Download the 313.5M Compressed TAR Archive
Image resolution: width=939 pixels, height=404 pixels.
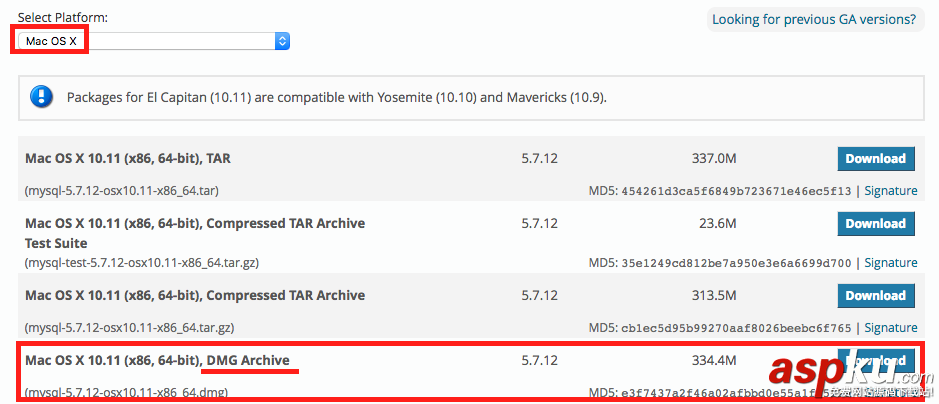click(x=876, y=295)
